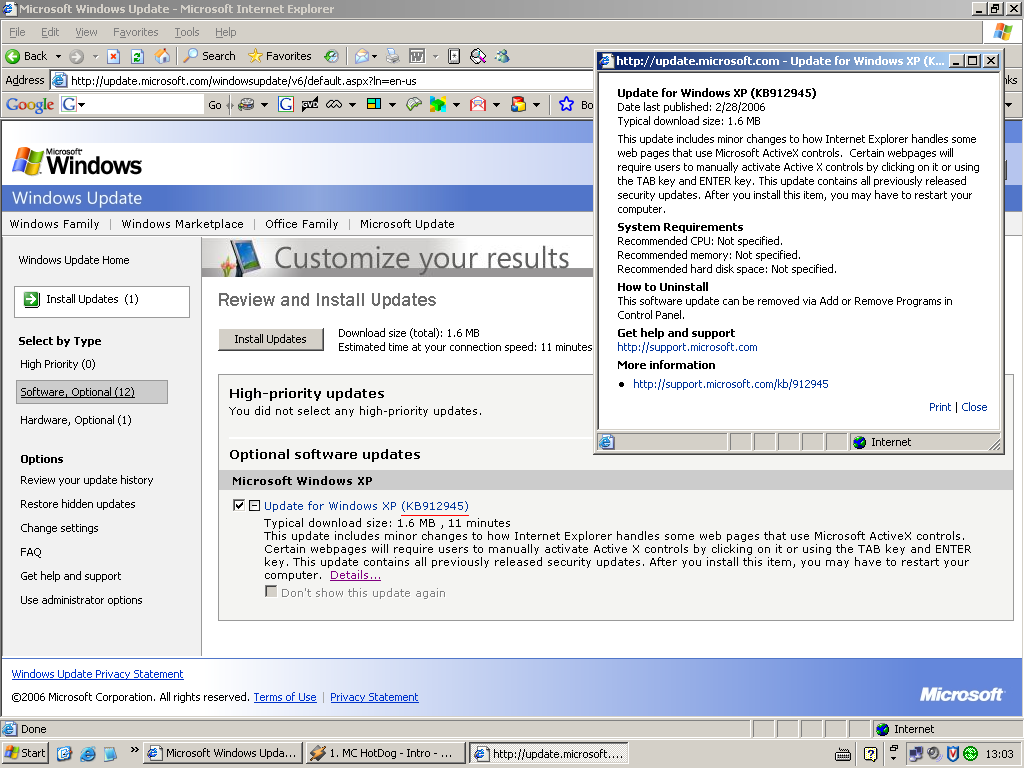The height and width of the screenshot is (768, 1024).
Task: Click Details link for the update
Action: (x=355, y=575)
